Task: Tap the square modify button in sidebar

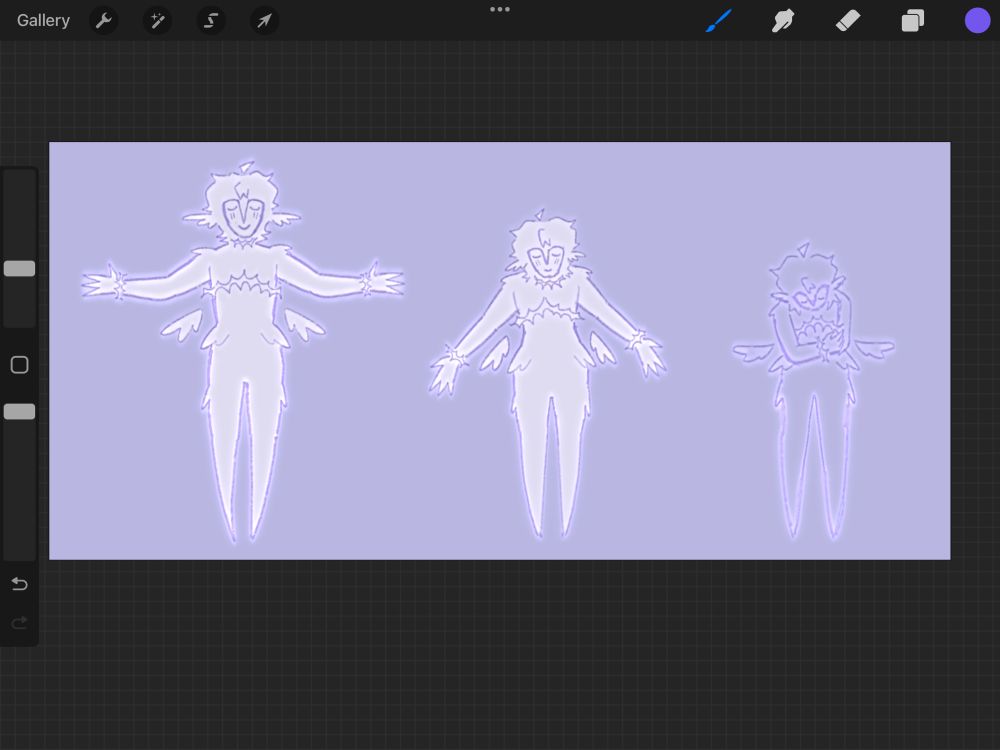Action: point(20,365)
